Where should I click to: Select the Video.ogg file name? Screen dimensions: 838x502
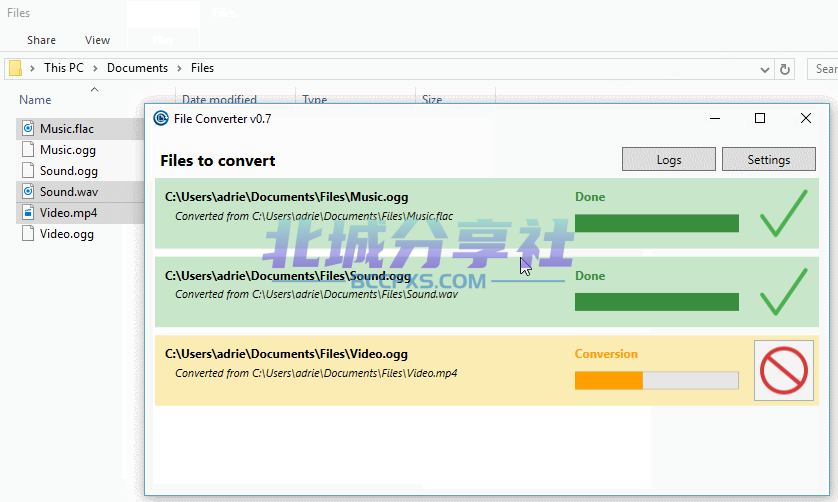tap(67, 234)
